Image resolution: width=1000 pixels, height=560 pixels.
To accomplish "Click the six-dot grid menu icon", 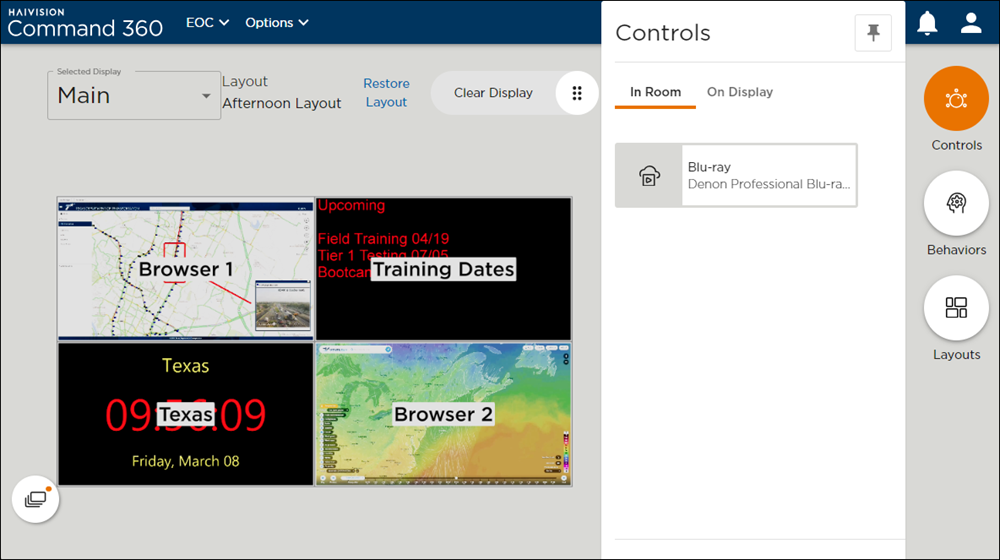I will [577, 93].
